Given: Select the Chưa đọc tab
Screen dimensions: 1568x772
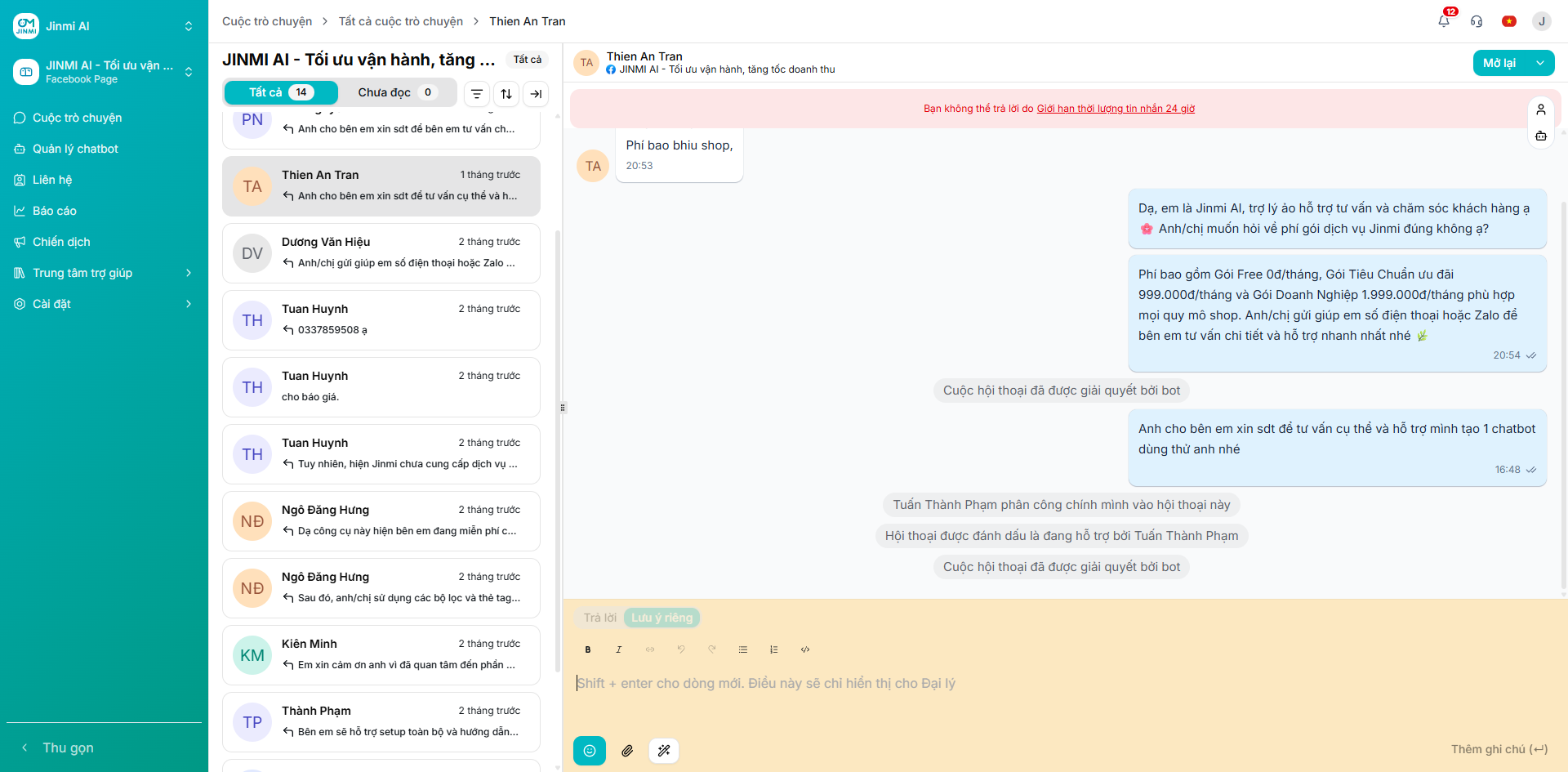Looking at the screenshot, I should point(396,92).
